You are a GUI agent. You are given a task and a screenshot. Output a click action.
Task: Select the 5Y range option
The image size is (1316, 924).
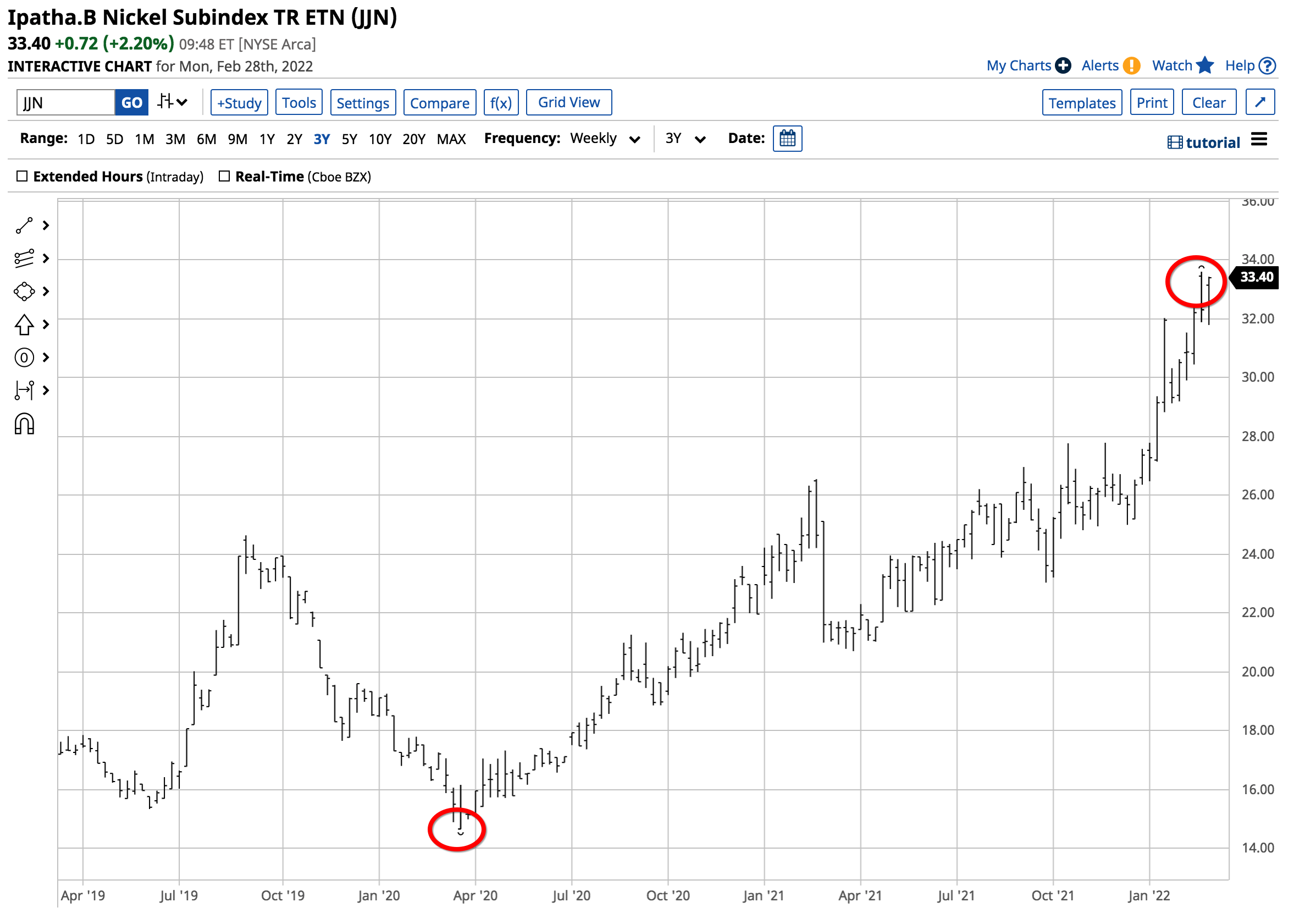(x=349, y=139)
